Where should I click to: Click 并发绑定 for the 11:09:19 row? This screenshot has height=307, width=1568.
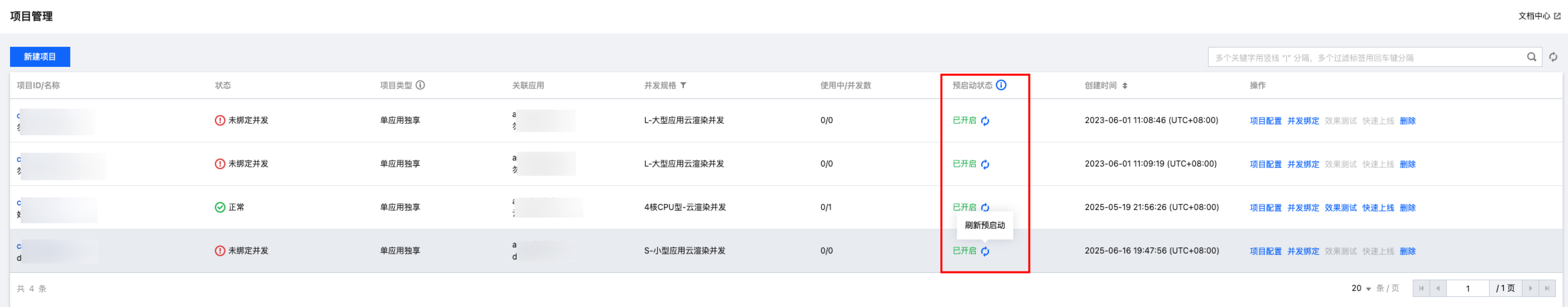coord(1303,165)
